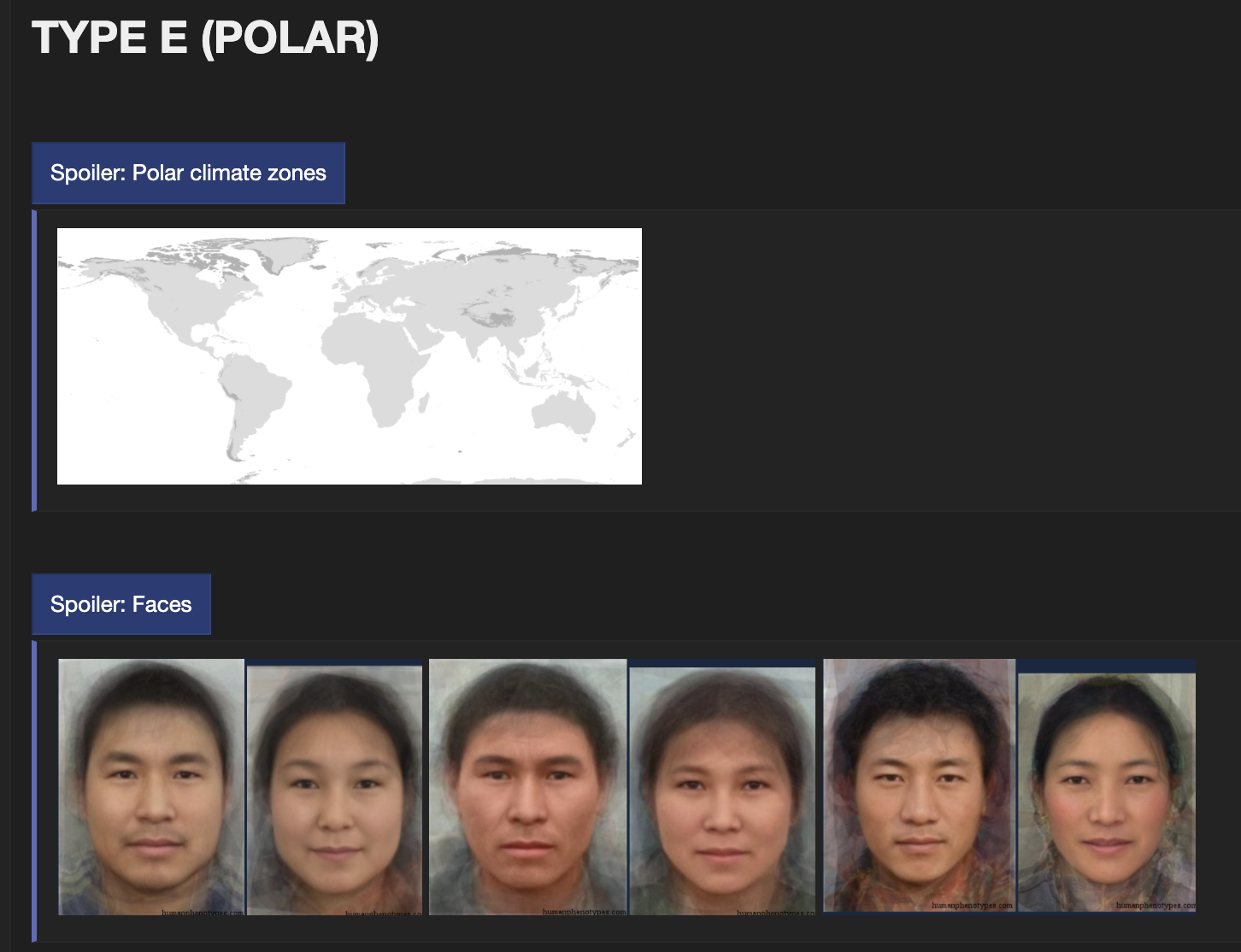The image size is (1241, 952).
Task: Open the second male face image
Action: coord(528,787)
